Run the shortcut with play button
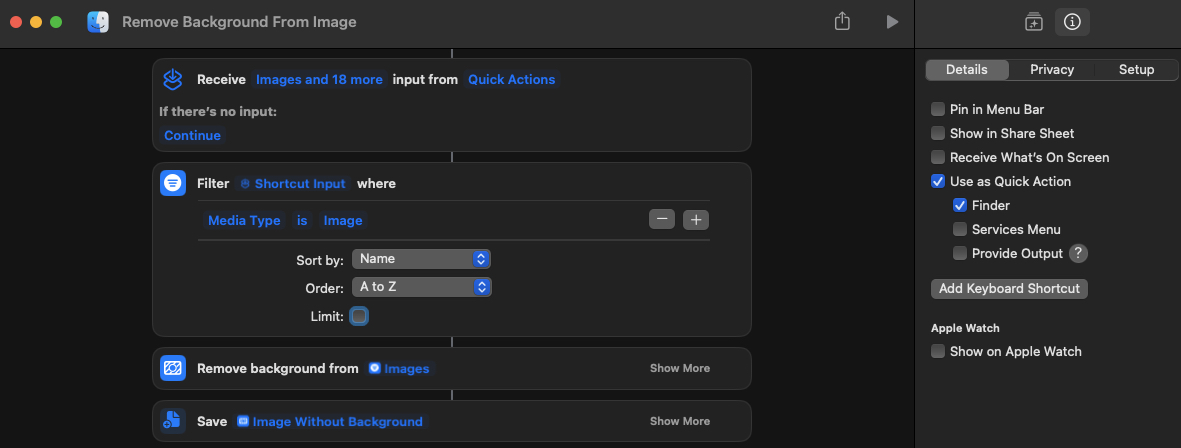Viewport: 1181px width, 448px height. (892, 21)
